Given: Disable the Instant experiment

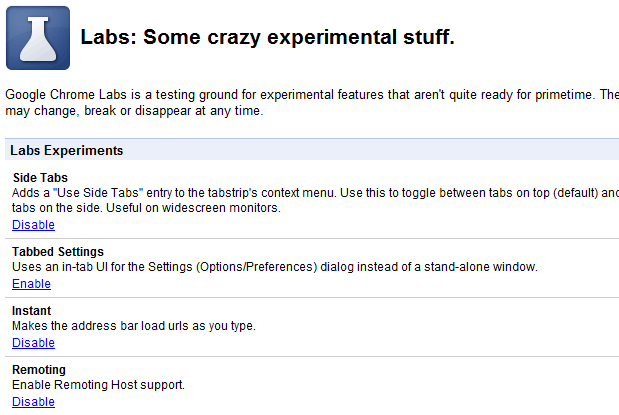Looking at the screenshot, I should pos(33,343).
